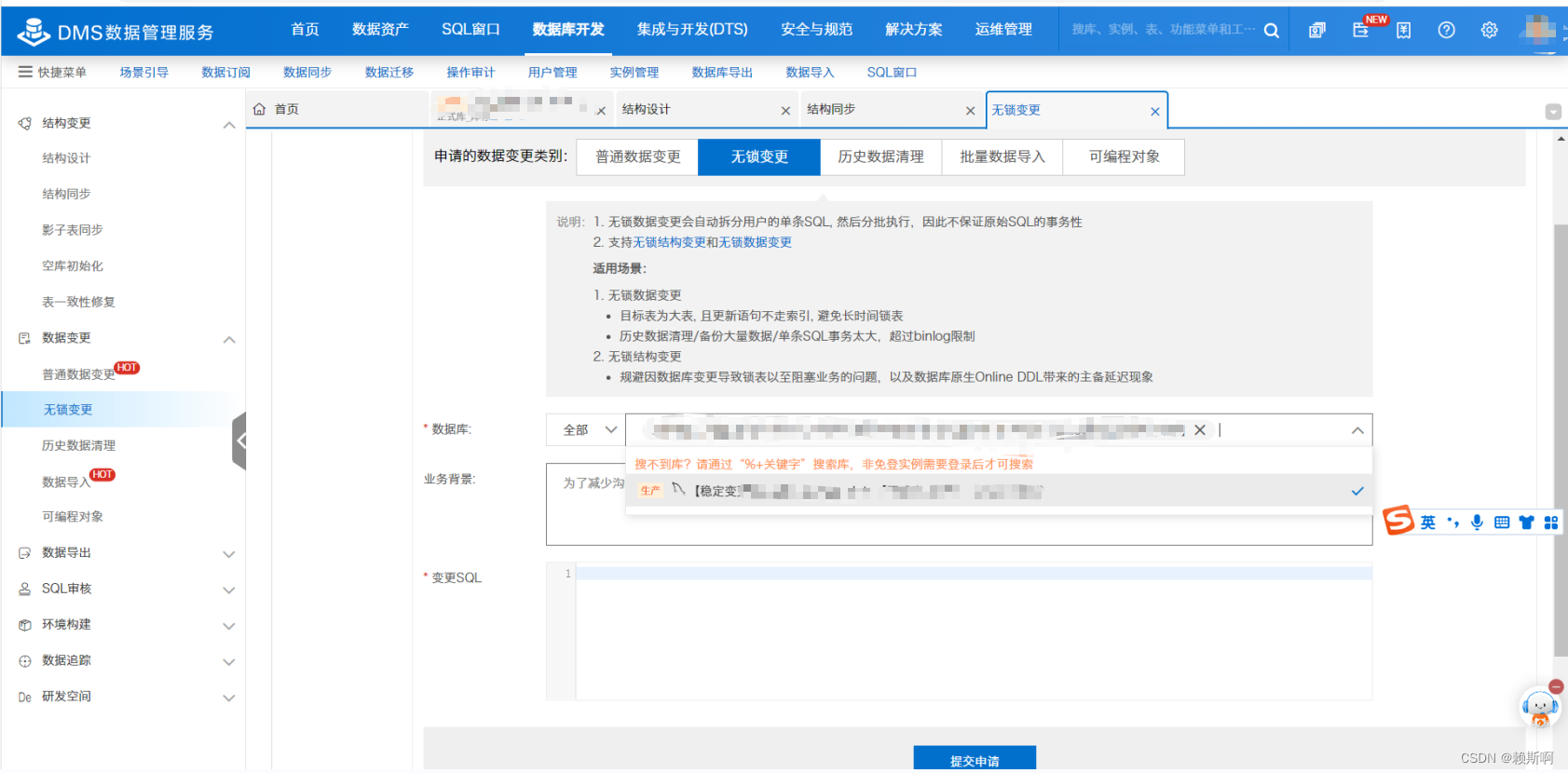
Task: Select the 无锁变更 change type button
Action: (759, 156)
